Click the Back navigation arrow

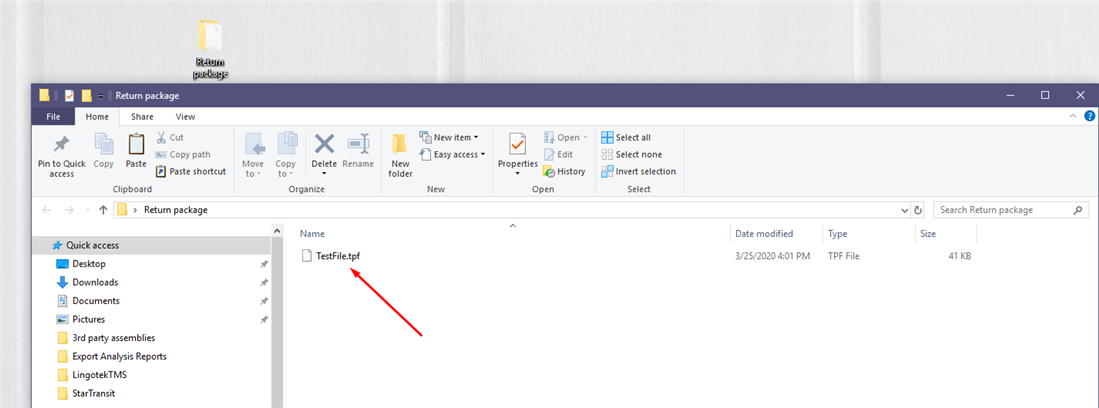(47, 210)
